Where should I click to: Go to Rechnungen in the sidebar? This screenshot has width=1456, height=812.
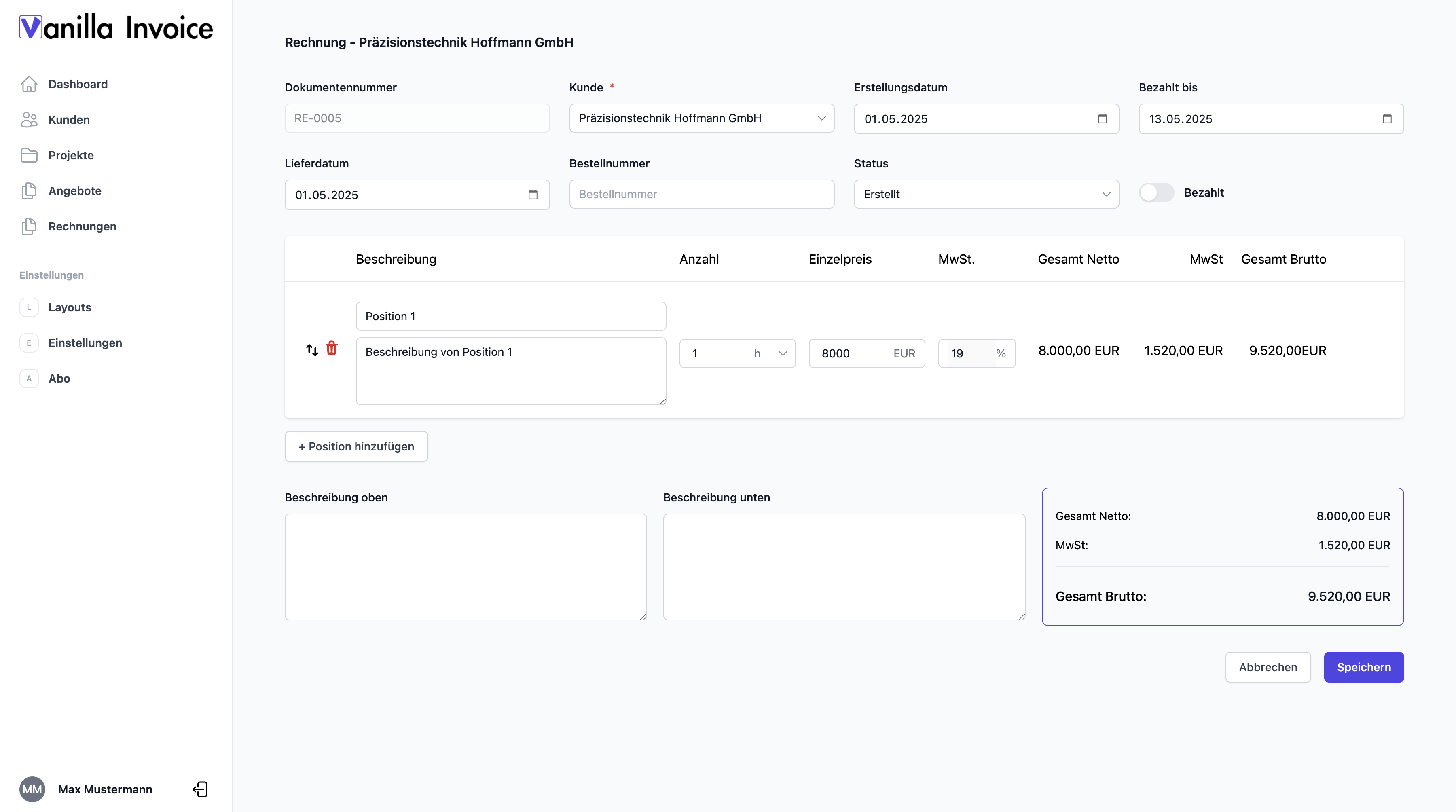pyautogui.click(x=83, y=226)
